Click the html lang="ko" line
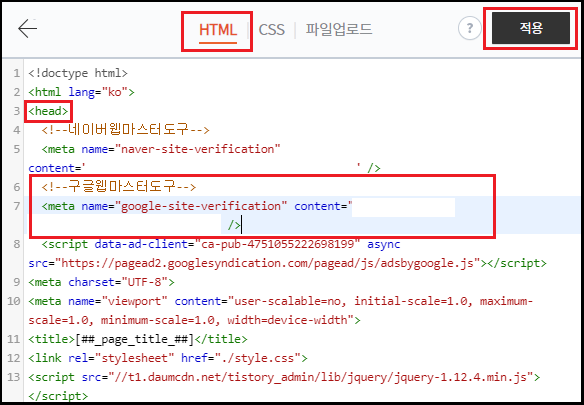The height and width of the screenshot is (405, 584). (x=81, y=92)
